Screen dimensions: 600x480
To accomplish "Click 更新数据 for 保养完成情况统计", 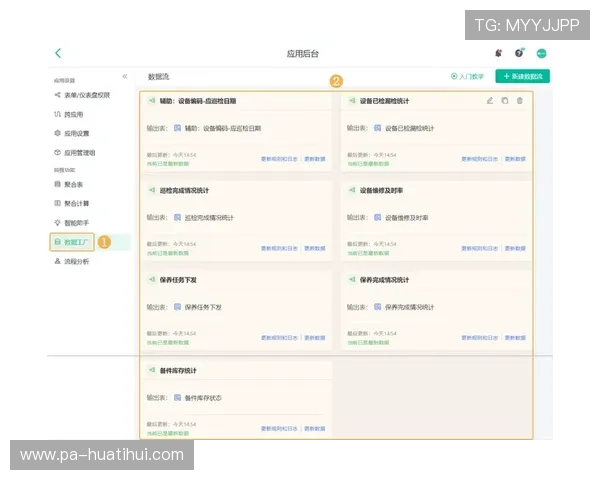I will tap(515, 338).
